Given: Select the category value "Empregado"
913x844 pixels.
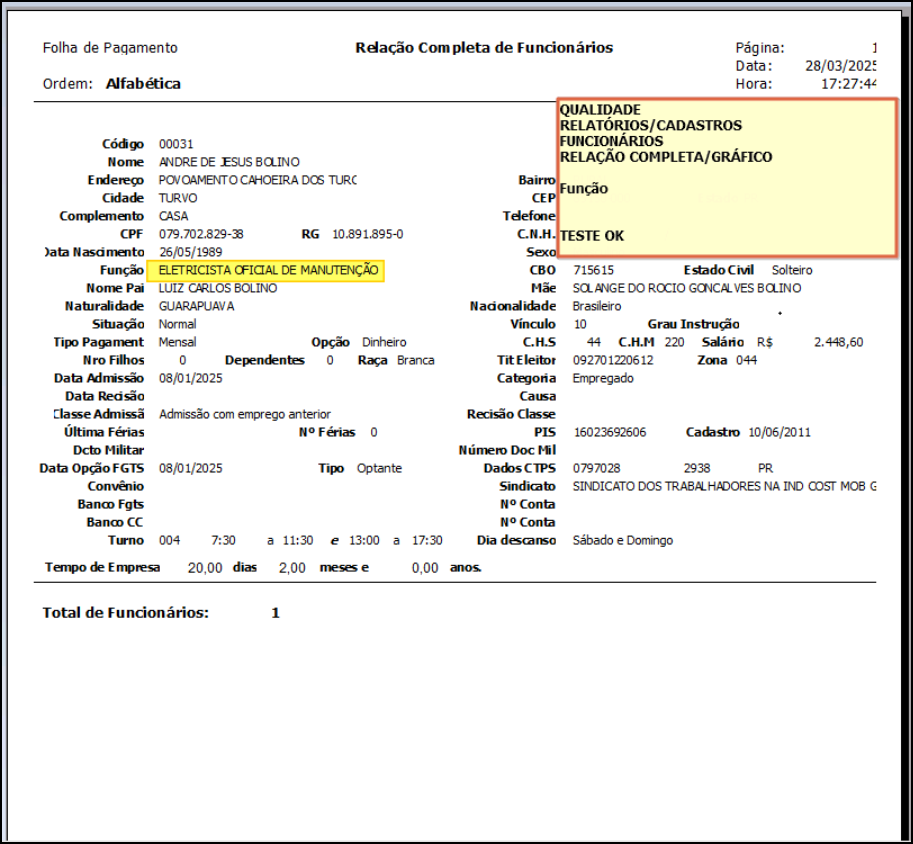Looking at the screenshot, I should (603, 379).
